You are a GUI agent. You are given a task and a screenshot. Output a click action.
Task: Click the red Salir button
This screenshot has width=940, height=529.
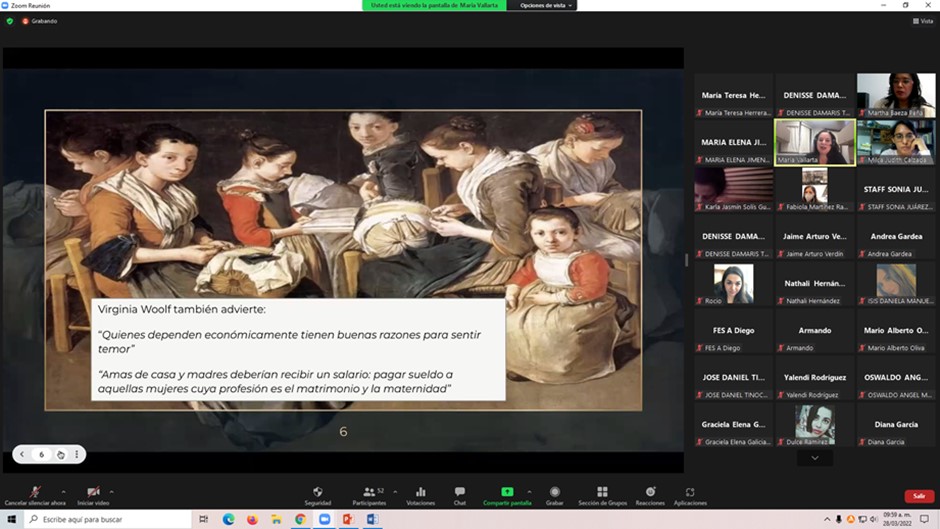coord(919,496)
